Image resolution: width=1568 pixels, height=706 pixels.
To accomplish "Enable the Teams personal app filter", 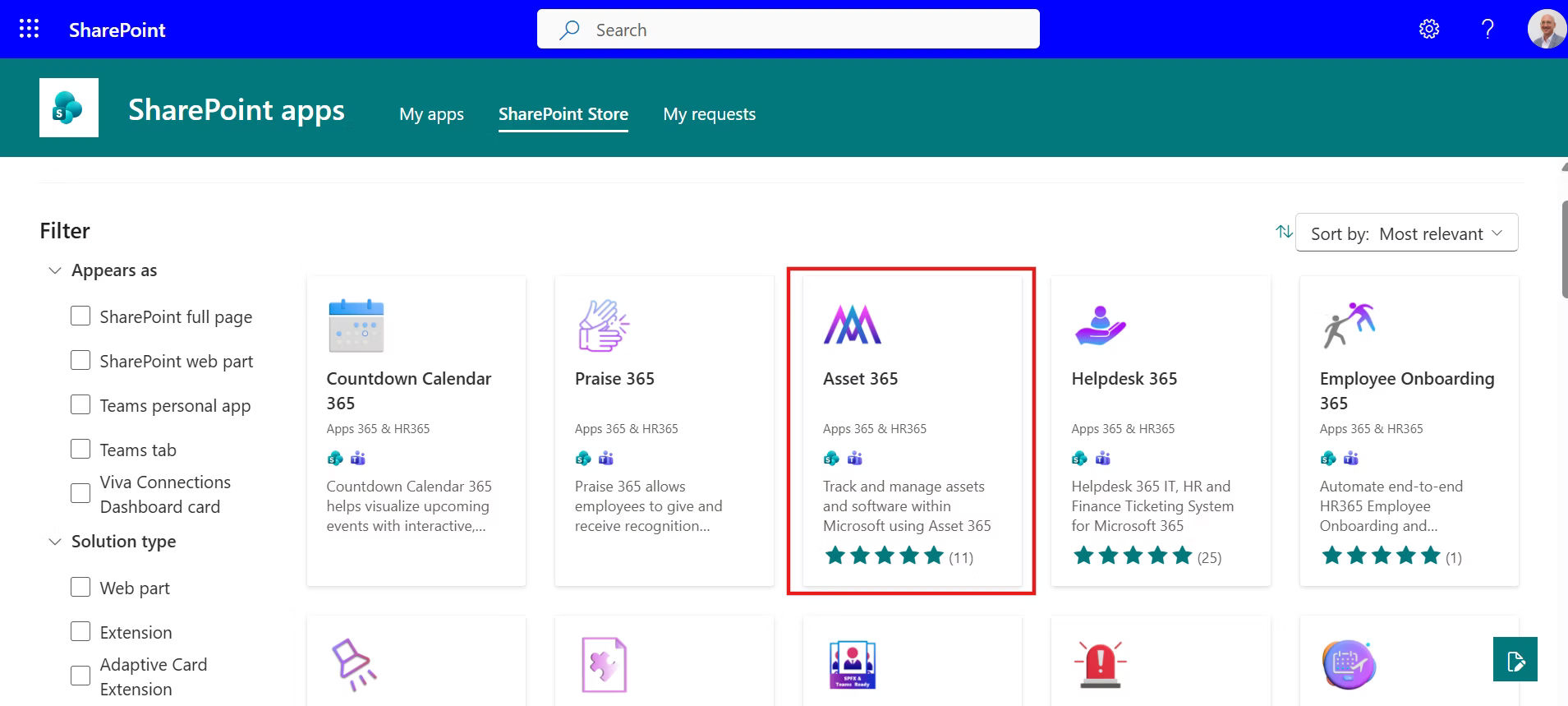I will coord(80,405).
